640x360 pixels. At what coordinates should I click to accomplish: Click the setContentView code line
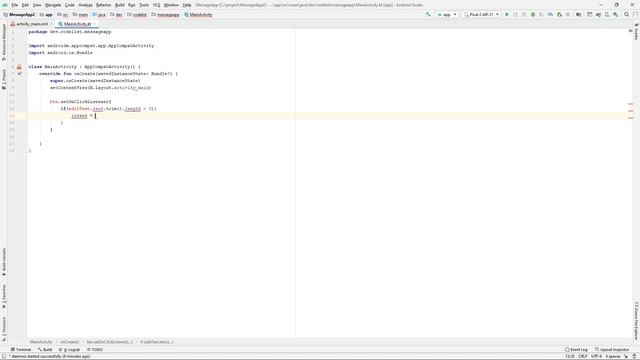(100, 88)
